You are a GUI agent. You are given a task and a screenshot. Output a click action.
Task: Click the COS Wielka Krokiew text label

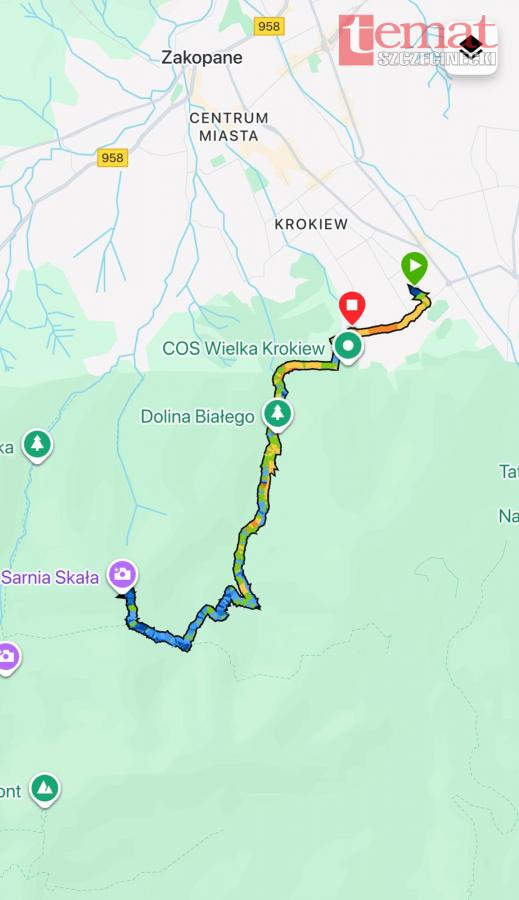[243, 348]
